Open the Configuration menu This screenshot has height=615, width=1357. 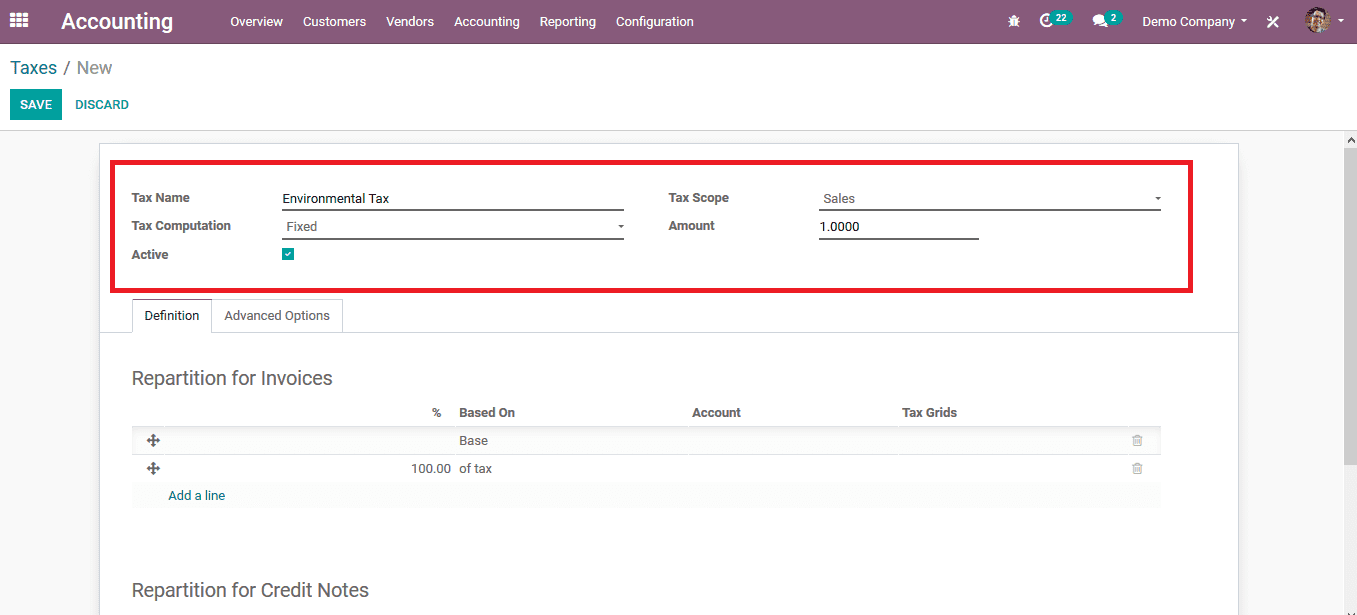click(x=655, y=21)
